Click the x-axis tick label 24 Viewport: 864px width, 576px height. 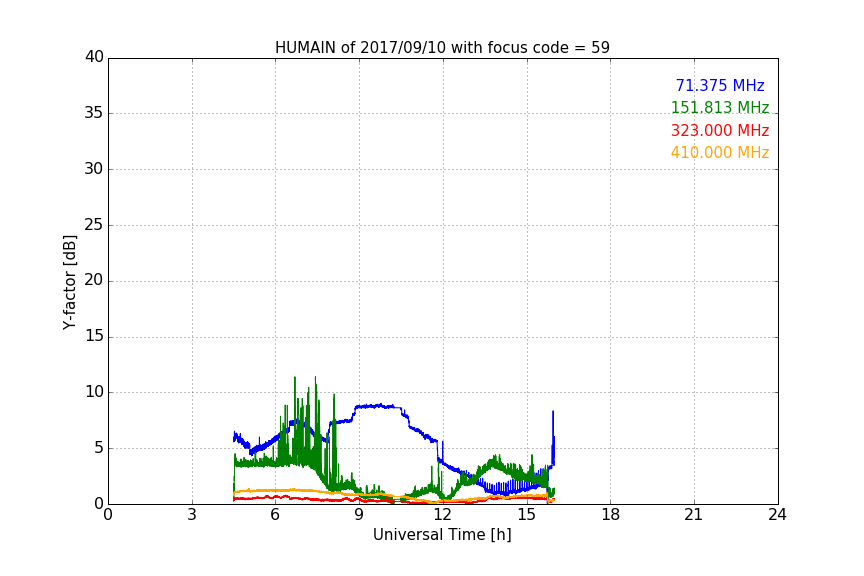coord(777,515)
